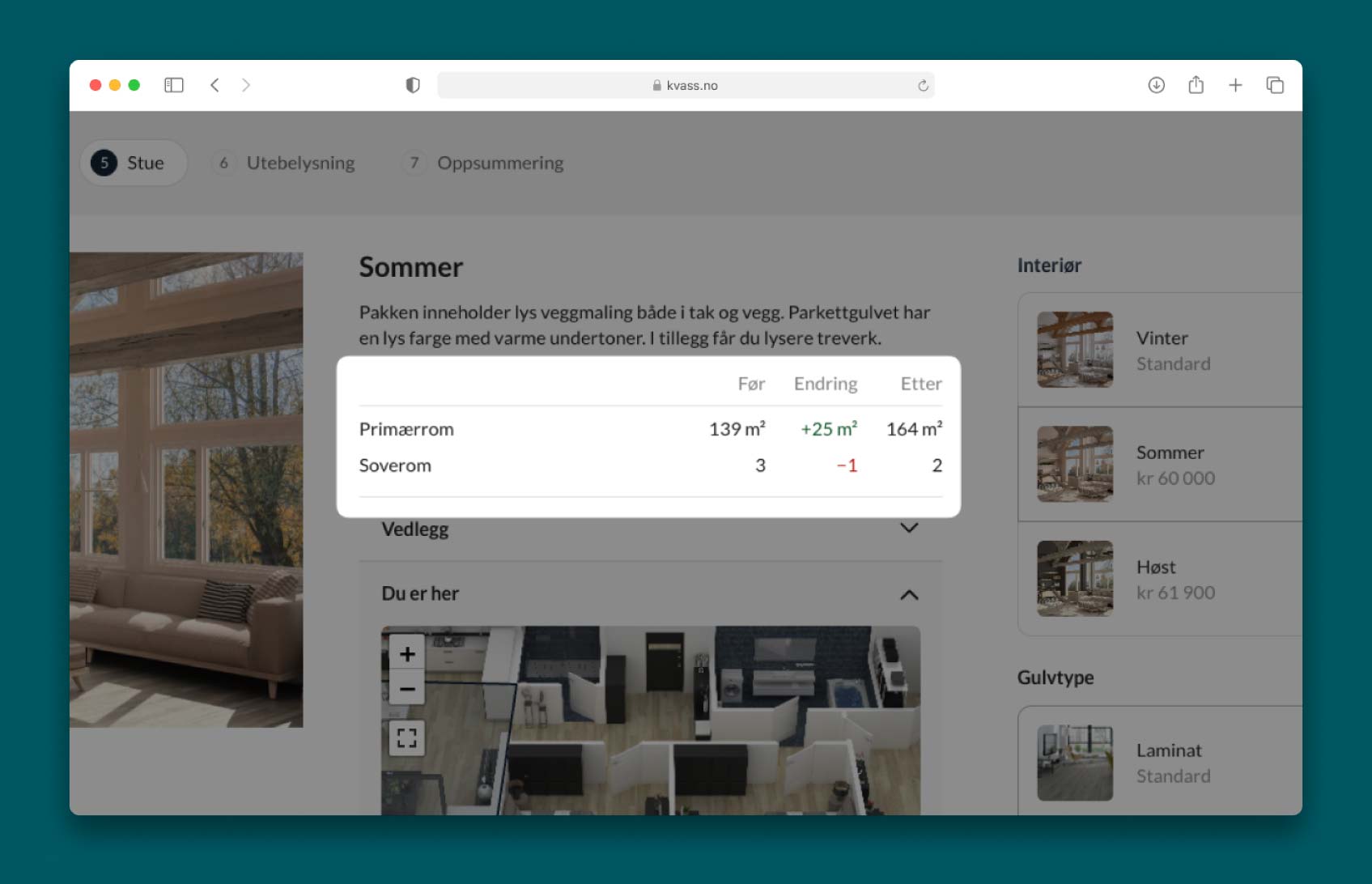The width and height of the screenshot is (1372, 884).
Task: Choose the Høst interior package
Action: coord(1162,579)
